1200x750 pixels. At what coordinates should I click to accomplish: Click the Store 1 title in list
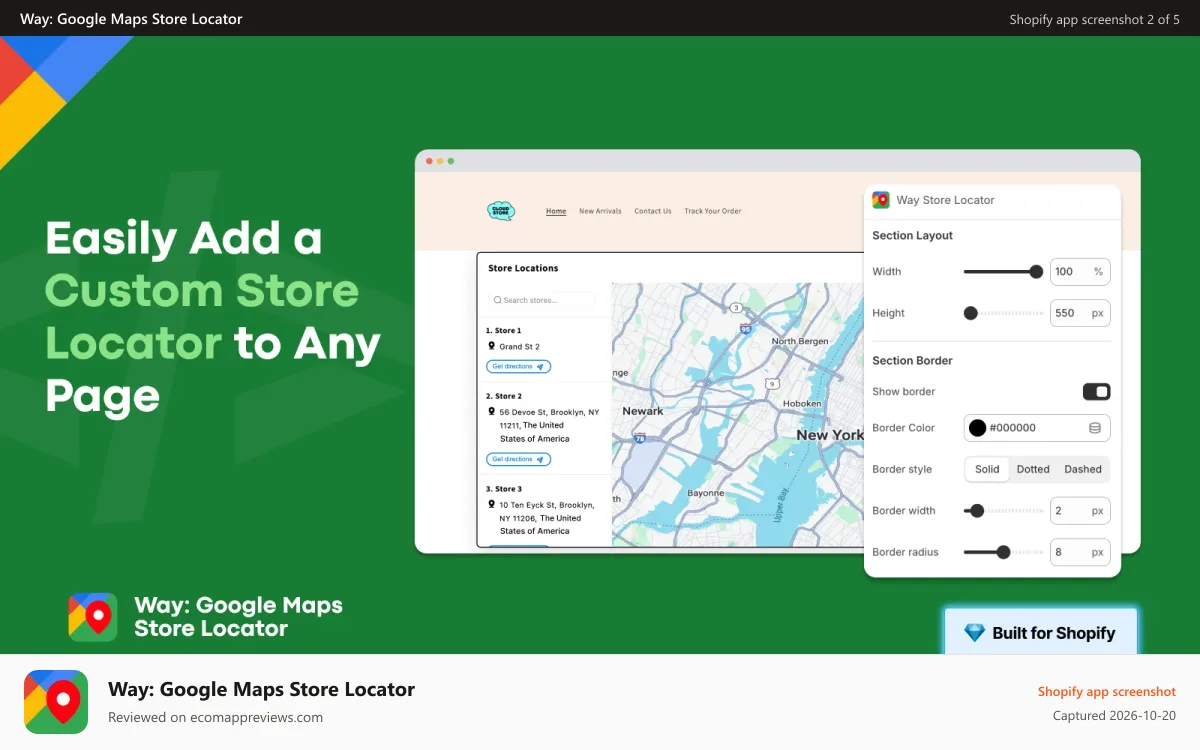coord(503,330)
